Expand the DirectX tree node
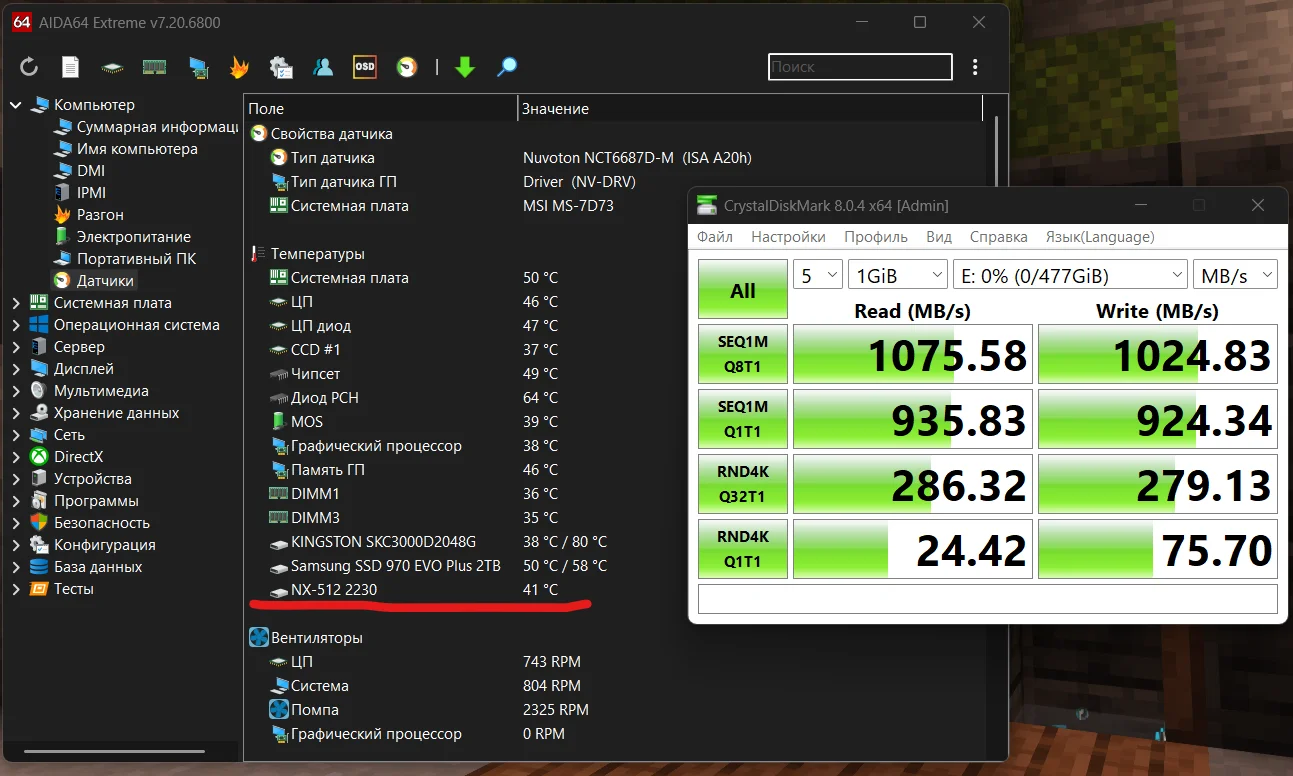 click(x=15, y=457)
